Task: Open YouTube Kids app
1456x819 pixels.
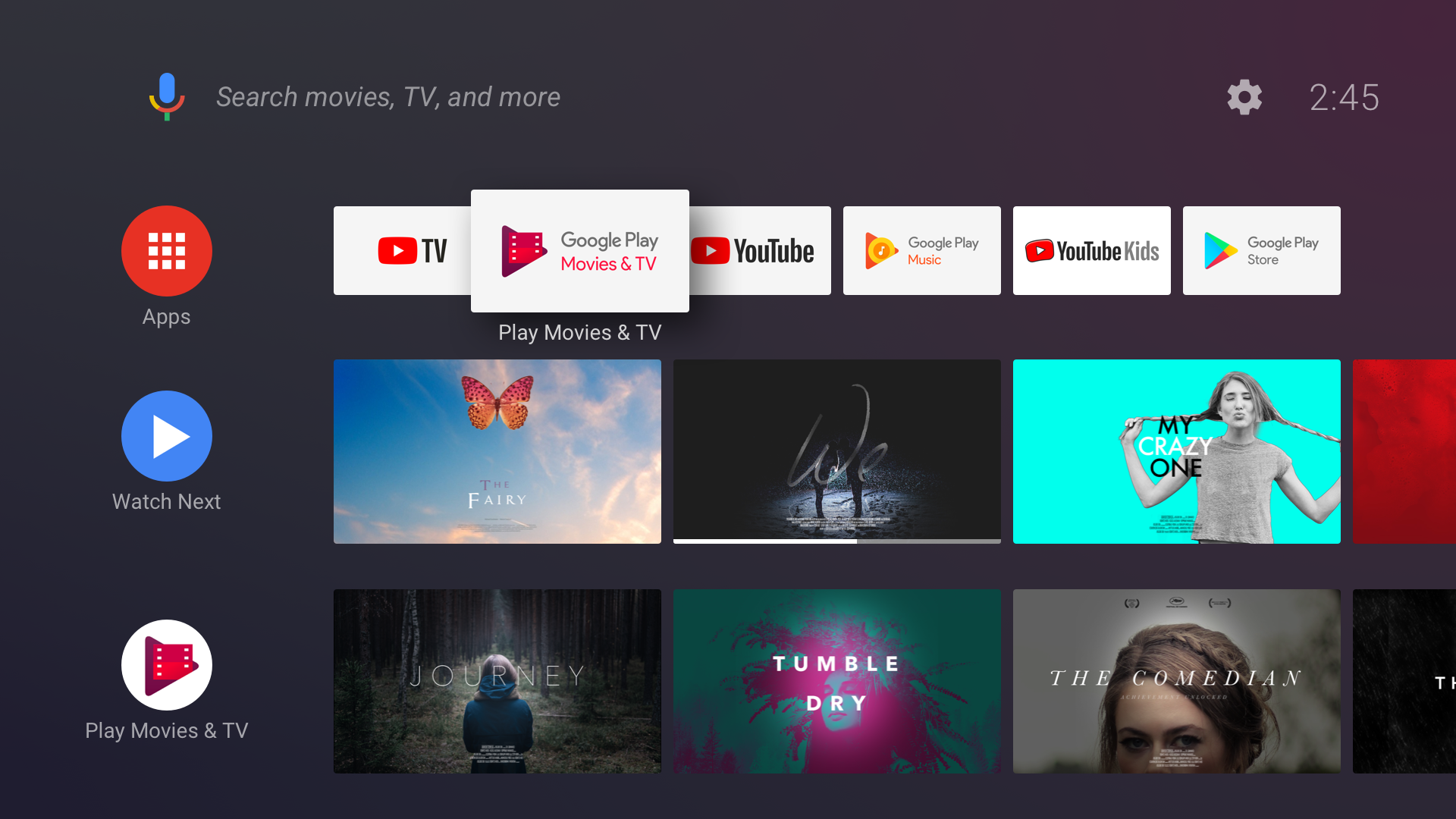Action: pyautogui.click(x=1093, y=251)
